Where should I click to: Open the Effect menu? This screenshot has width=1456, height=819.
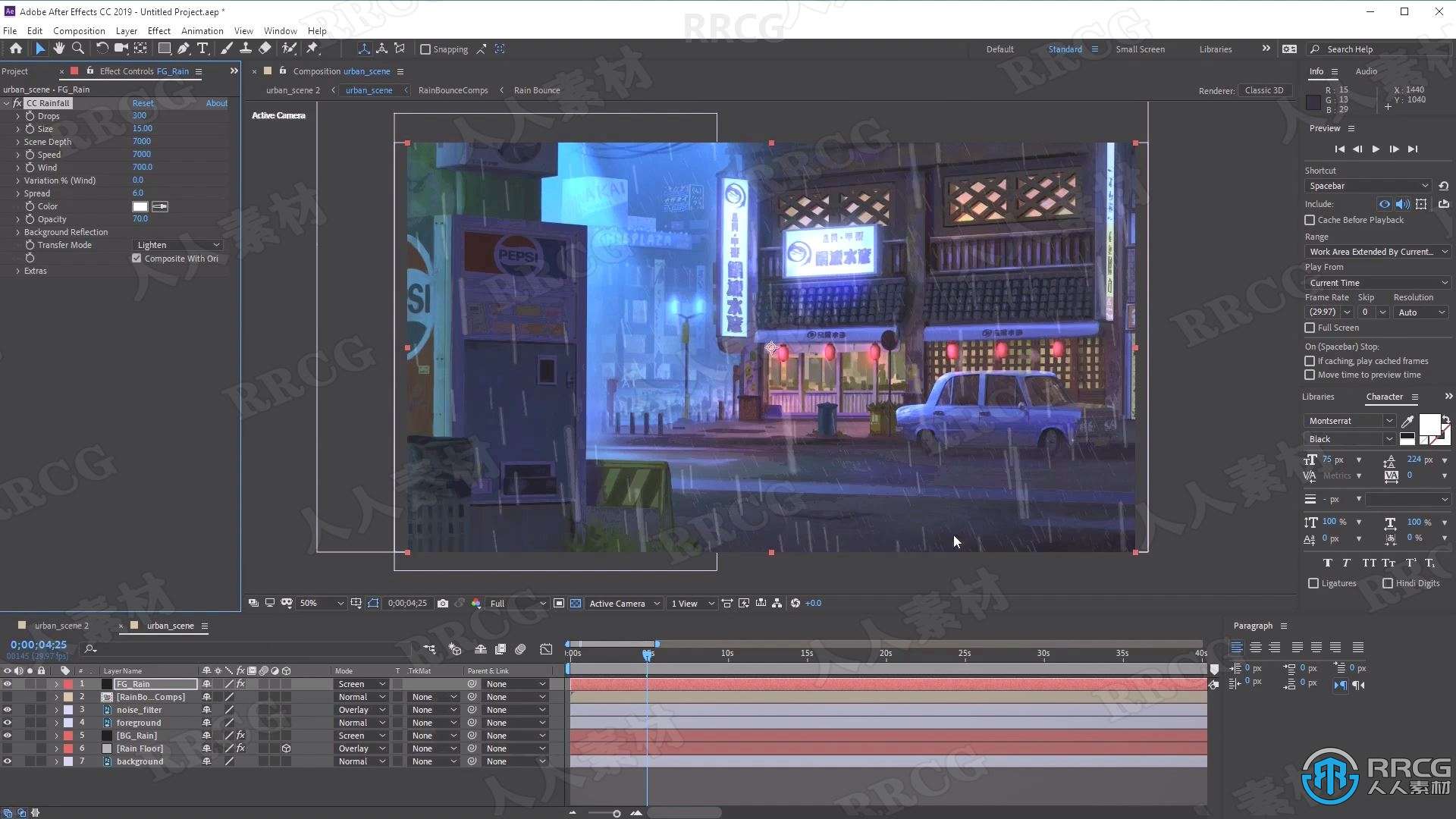pos(158,31)
